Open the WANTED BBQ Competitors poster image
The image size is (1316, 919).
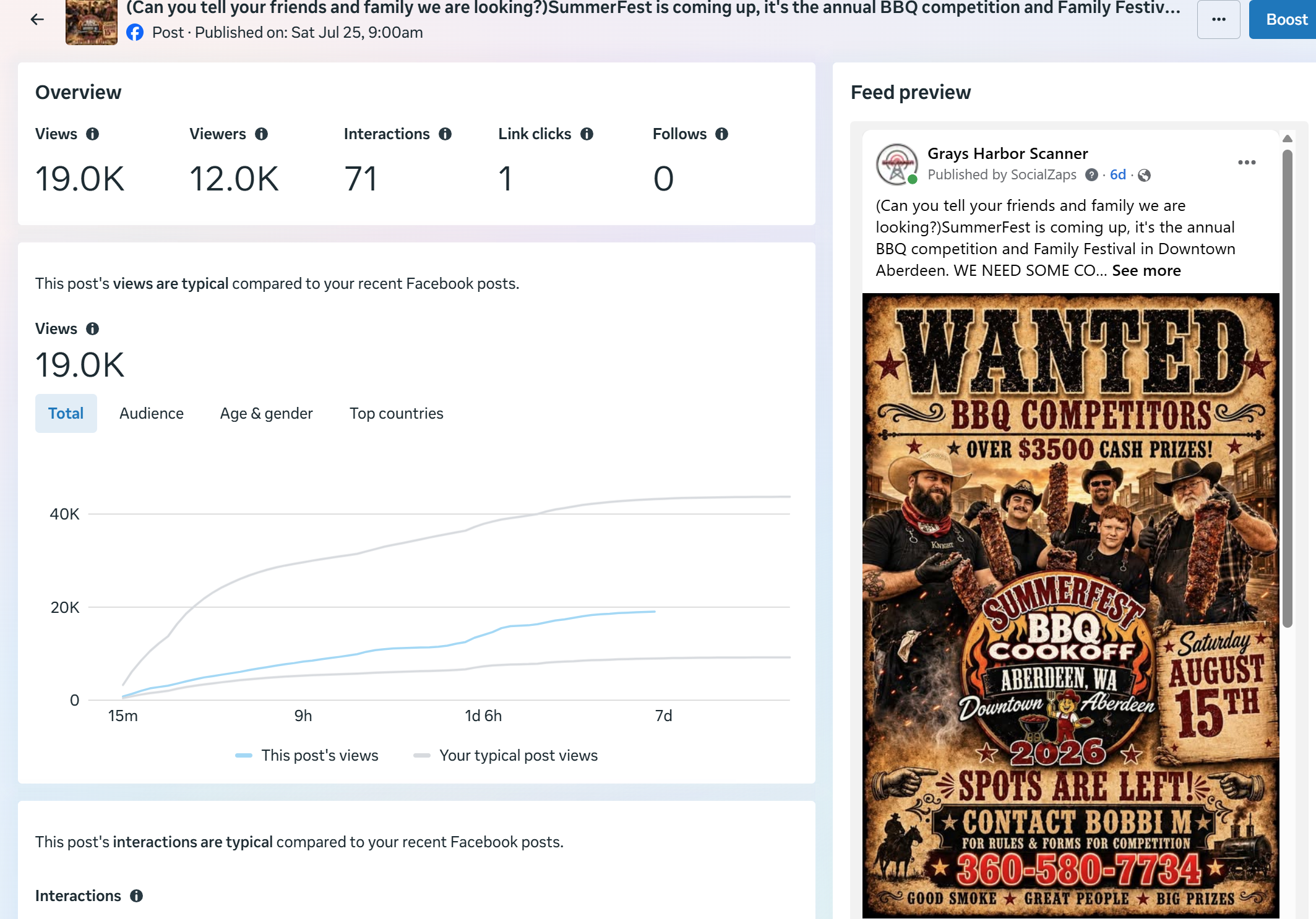(x=1071, y=605)
